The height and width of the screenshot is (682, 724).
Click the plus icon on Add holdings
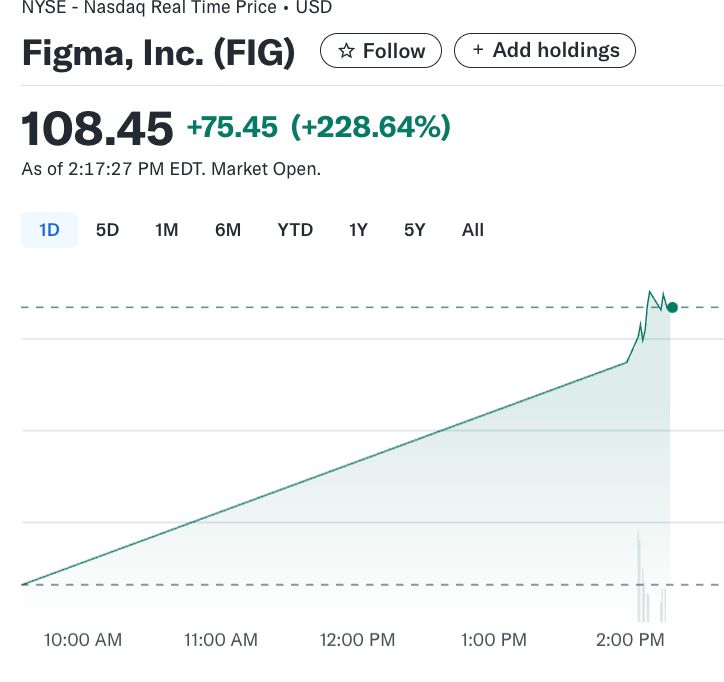(478, 50)
